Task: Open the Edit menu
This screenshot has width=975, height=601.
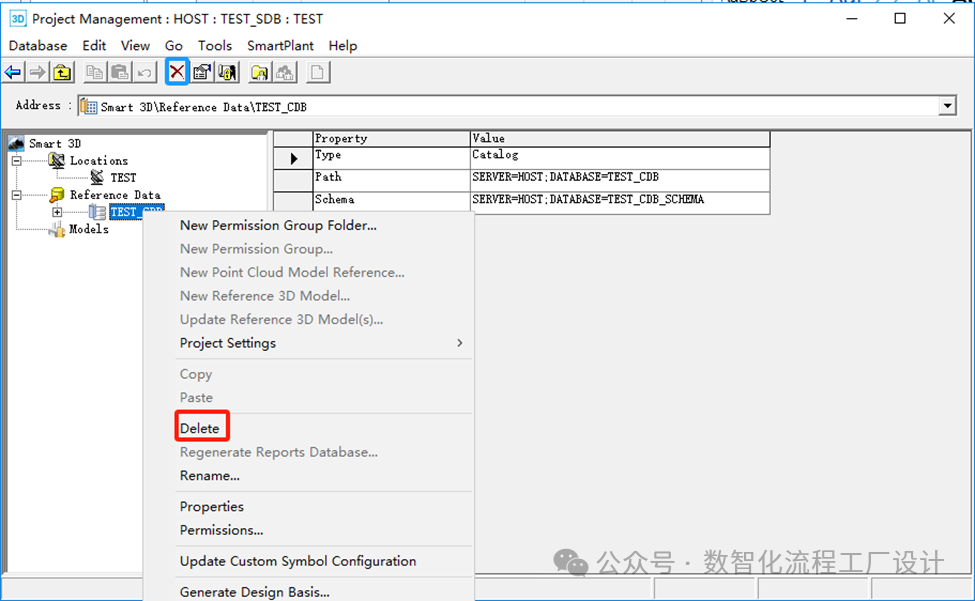Action: click(94, 46)
